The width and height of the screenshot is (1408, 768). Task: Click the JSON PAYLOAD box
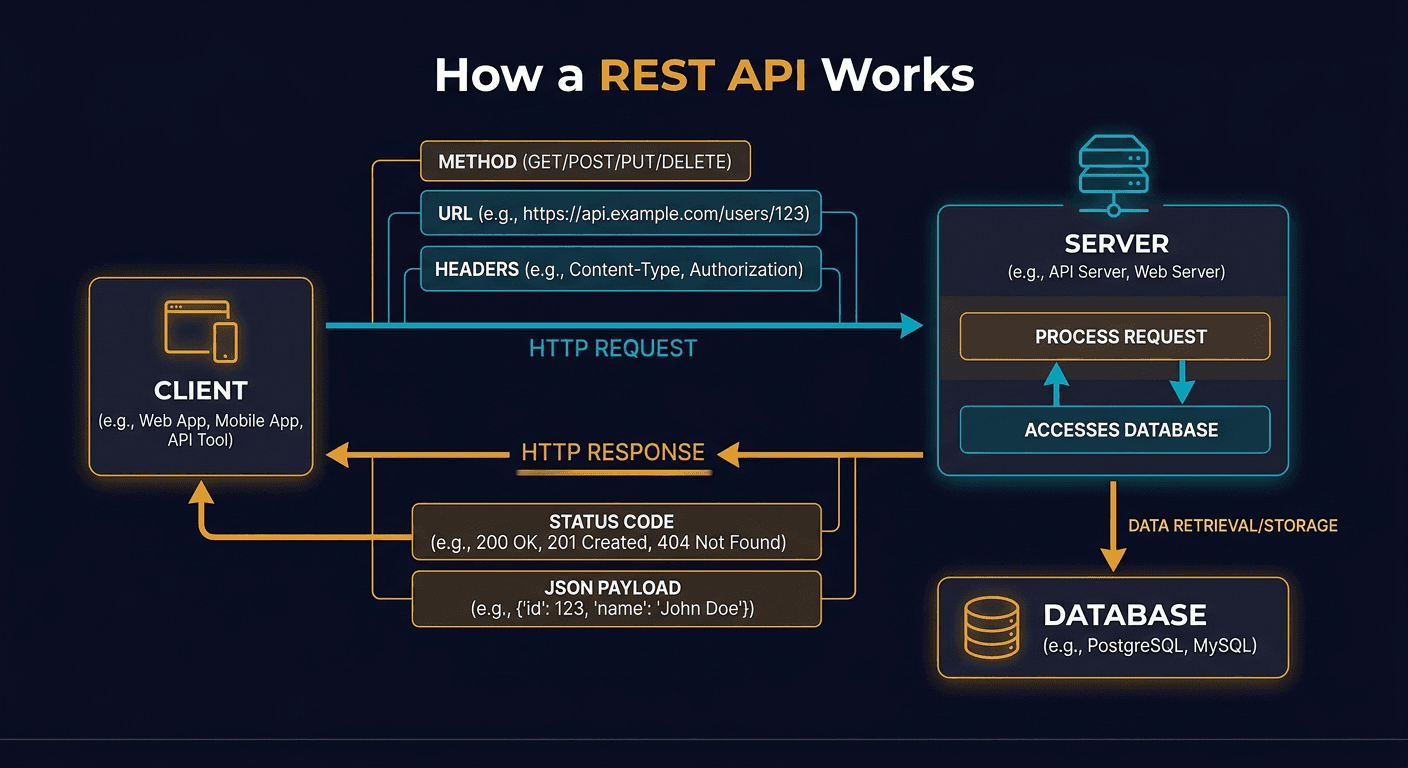(x=614, y=598)
